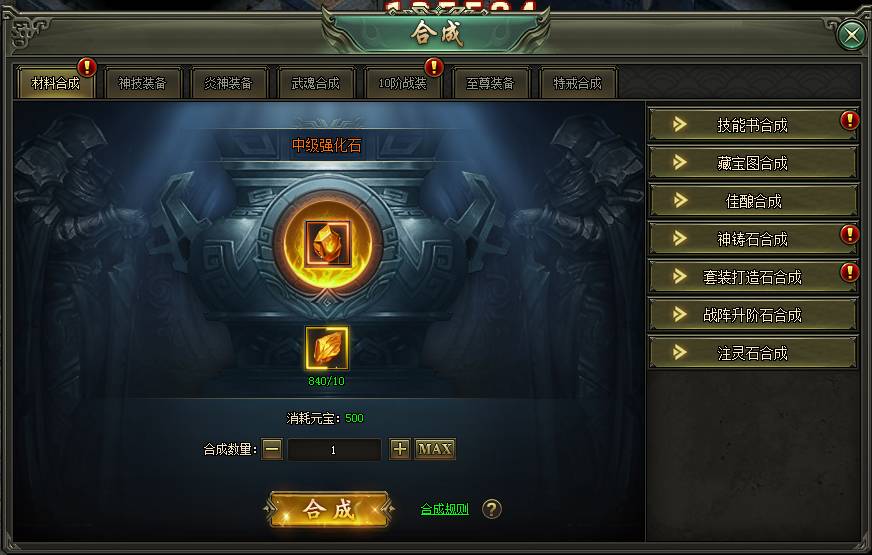Screen dimensions: 872x555
Task: Open the 注灵石合成 category entry
Action: tap(753, 353)
